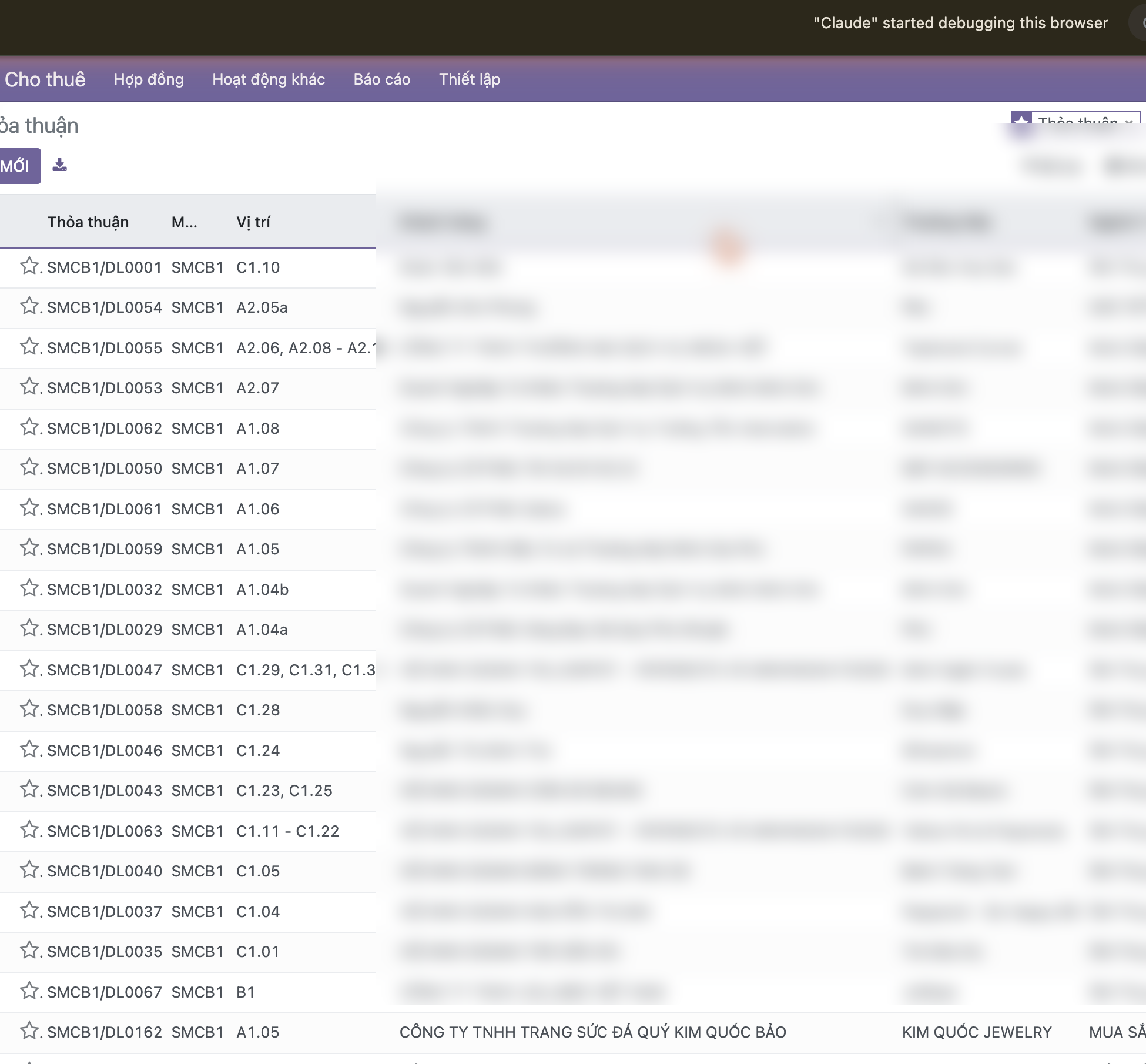This screenshot has width=1146, height=1064.
Task: Click the star on row SMCB1/DL0040
Action: pyautogui.click(x=29, y=870)
